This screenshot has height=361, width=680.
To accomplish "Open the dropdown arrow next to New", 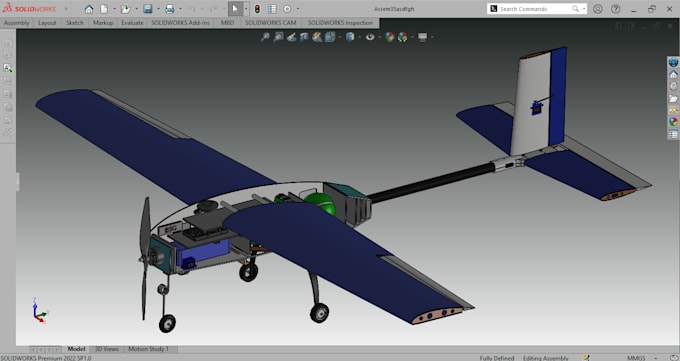I will [x=114, y=9].
